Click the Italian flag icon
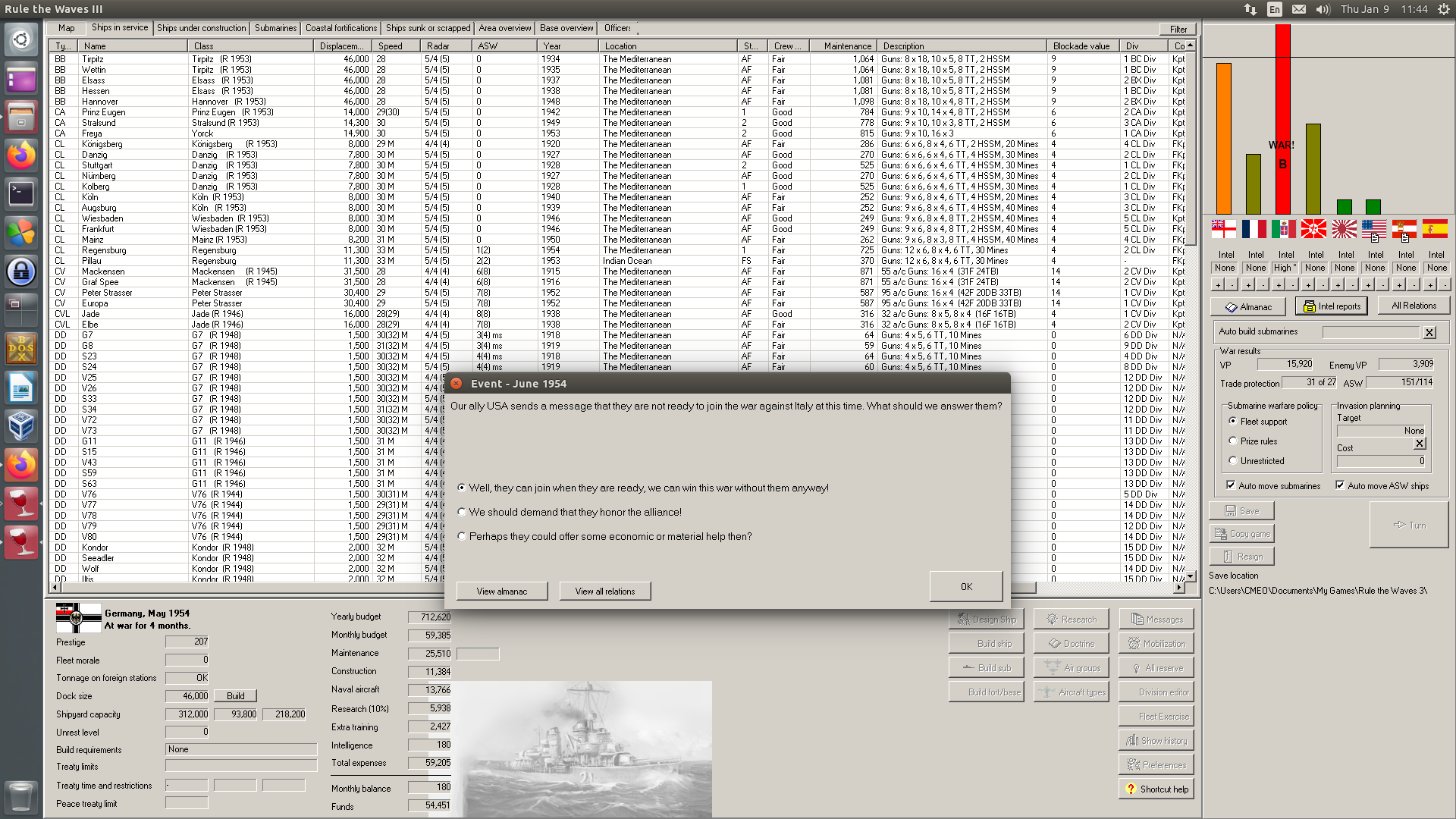The image size is (1456, 819). pyautogui.click(x=1284, y=228)
